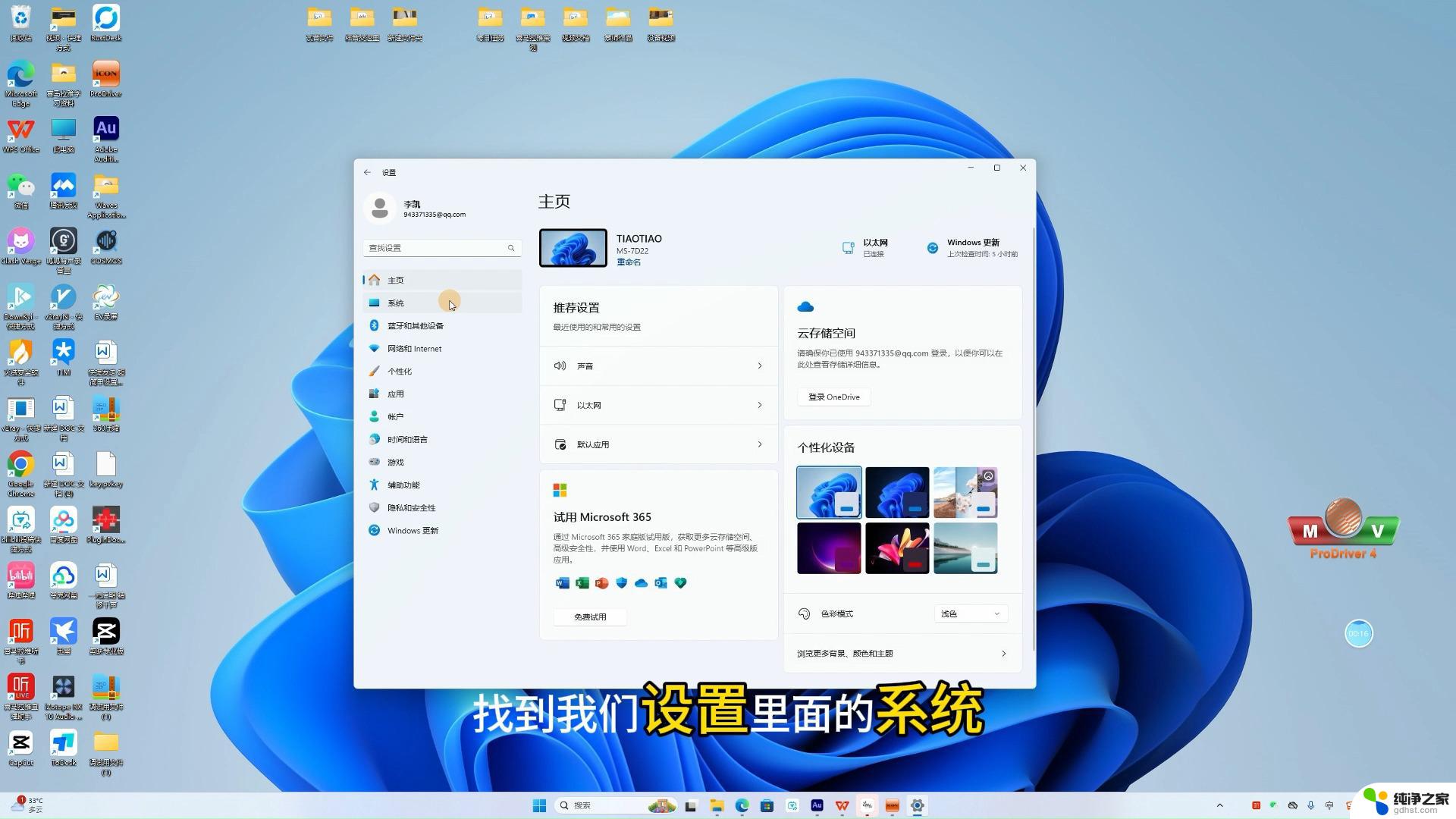The height and width of the screenshot is (819, 1456).
Task: Click the taskbar 搜索 box
Action: [617, 805]
